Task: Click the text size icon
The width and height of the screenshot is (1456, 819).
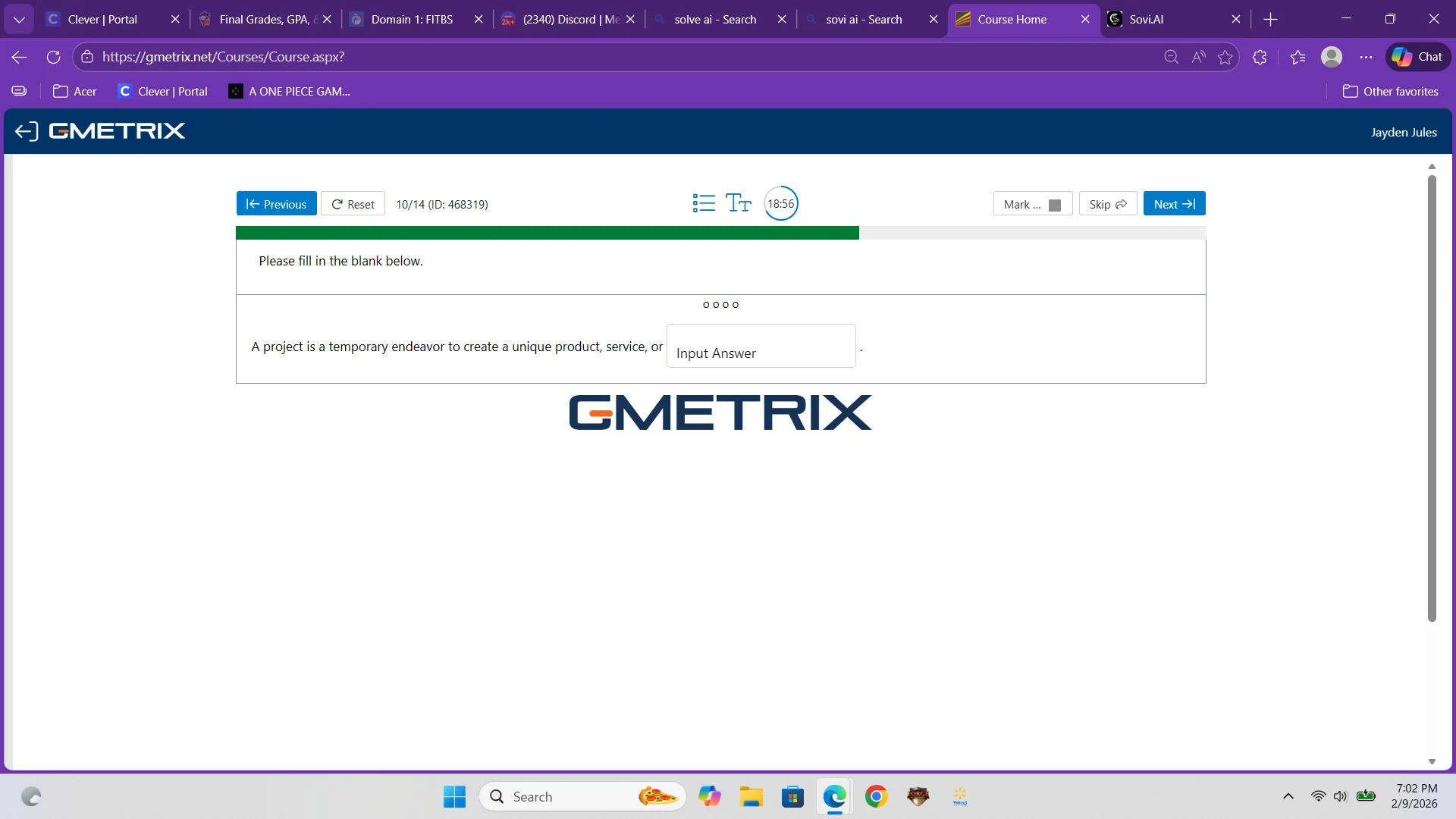Action: [738, 203]
